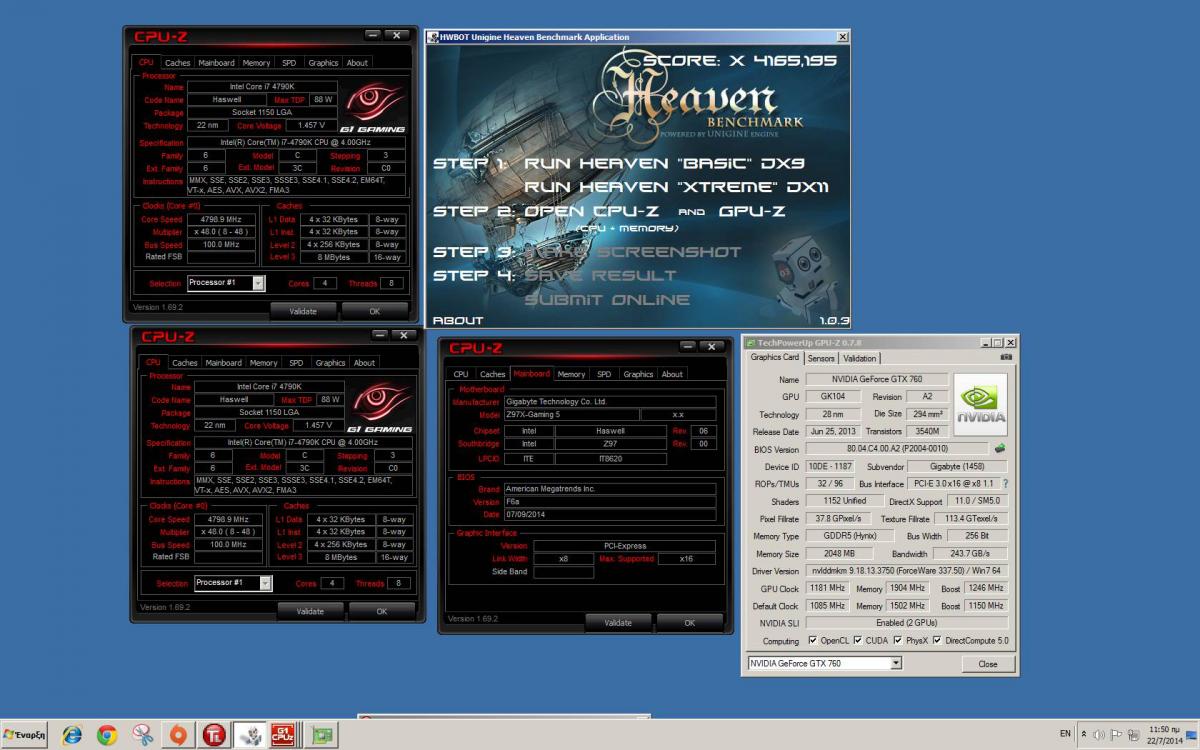Click Close button in GPU-Z

(988, 664)
